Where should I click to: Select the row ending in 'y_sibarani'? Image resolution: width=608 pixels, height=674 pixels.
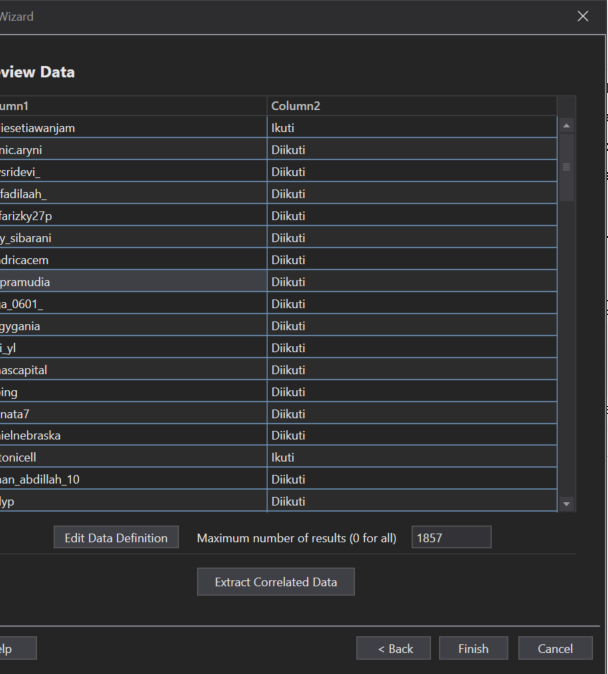[279, 238]
